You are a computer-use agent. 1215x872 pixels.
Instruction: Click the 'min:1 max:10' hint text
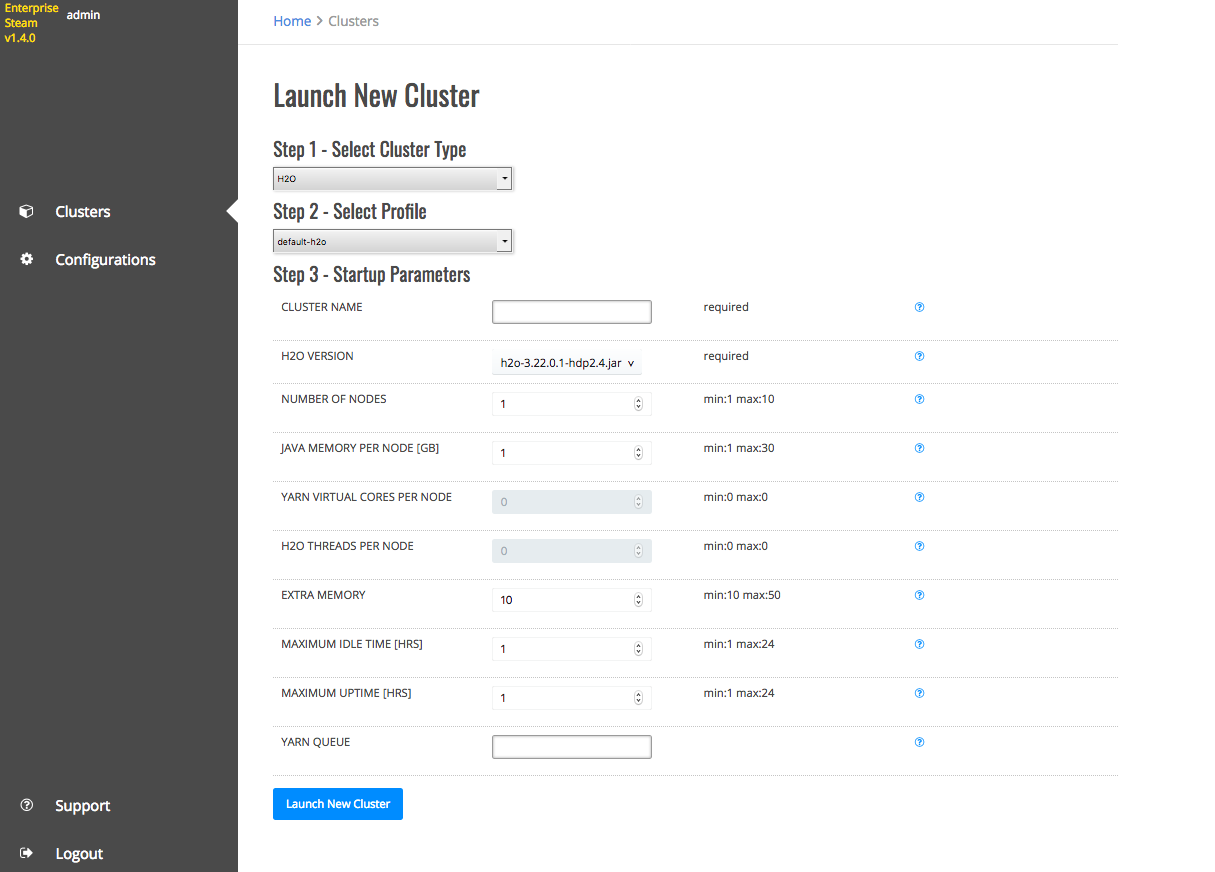pos(739,399)
